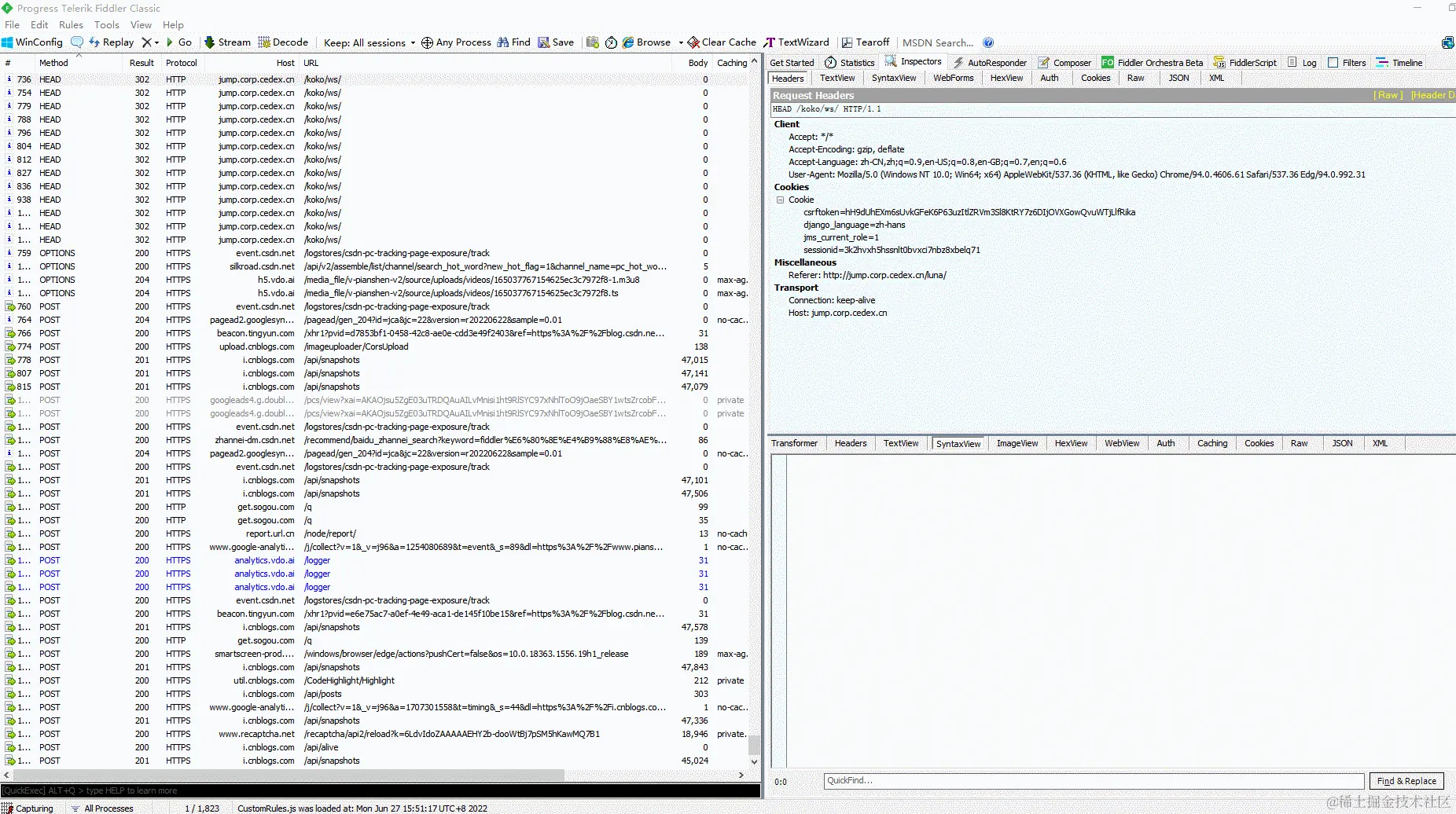Toggle Capturing in the status bar

[28, 808]
